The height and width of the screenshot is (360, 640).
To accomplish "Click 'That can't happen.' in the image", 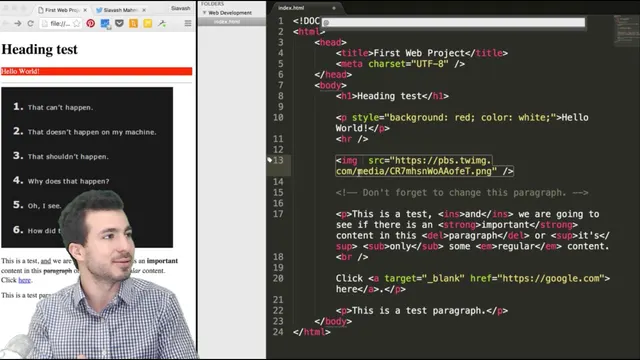I will tap(60, 107).
